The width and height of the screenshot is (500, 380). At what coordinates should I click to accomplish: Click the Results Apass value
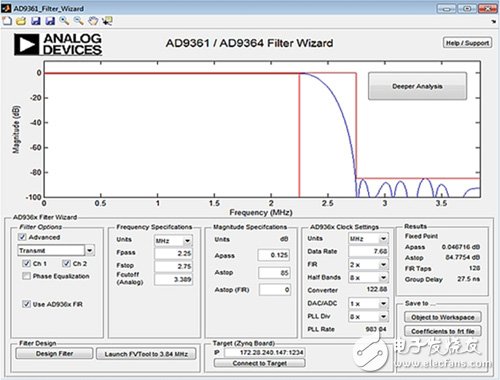pyautogui.click(x=461, y=247)
